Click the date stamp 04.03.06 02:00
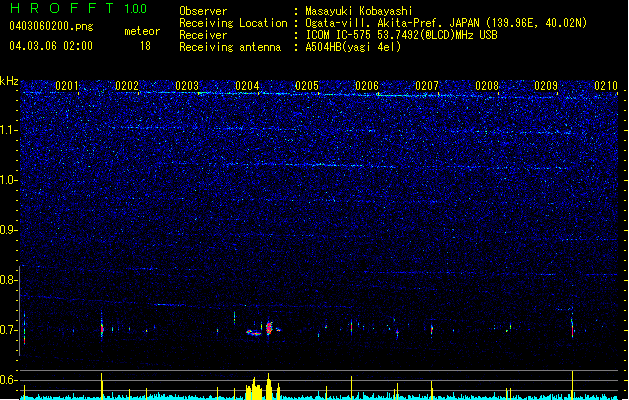This screenshot has height=400, width=629. click(x=51, y=46)
